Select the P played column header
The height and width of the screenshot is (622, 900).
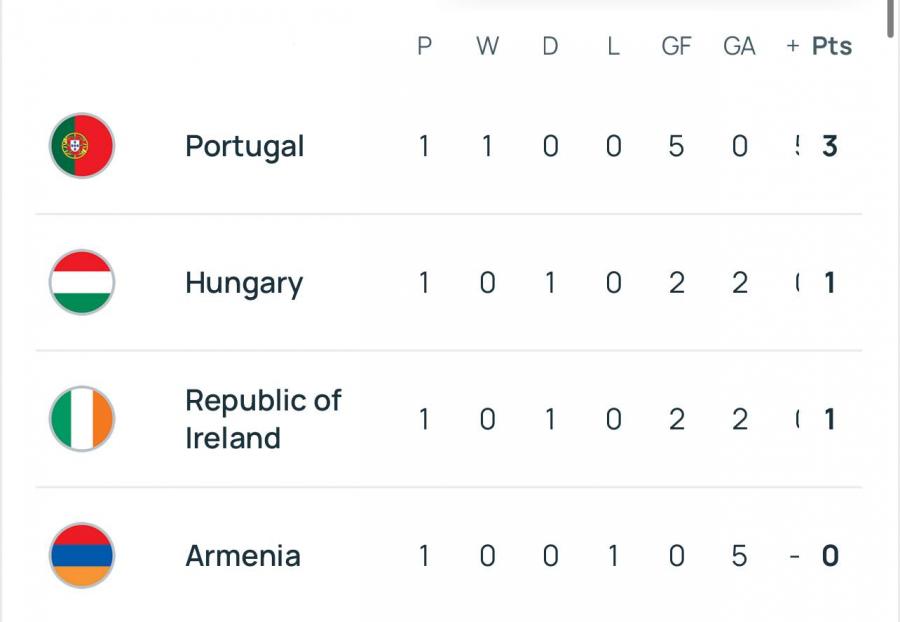[424, 46]
